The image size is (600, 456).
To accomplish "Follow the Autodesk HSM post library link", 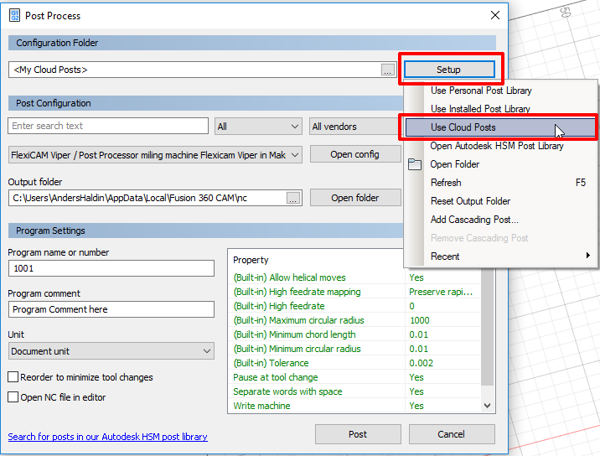I will pyautogui.click(x=106, y=437).
